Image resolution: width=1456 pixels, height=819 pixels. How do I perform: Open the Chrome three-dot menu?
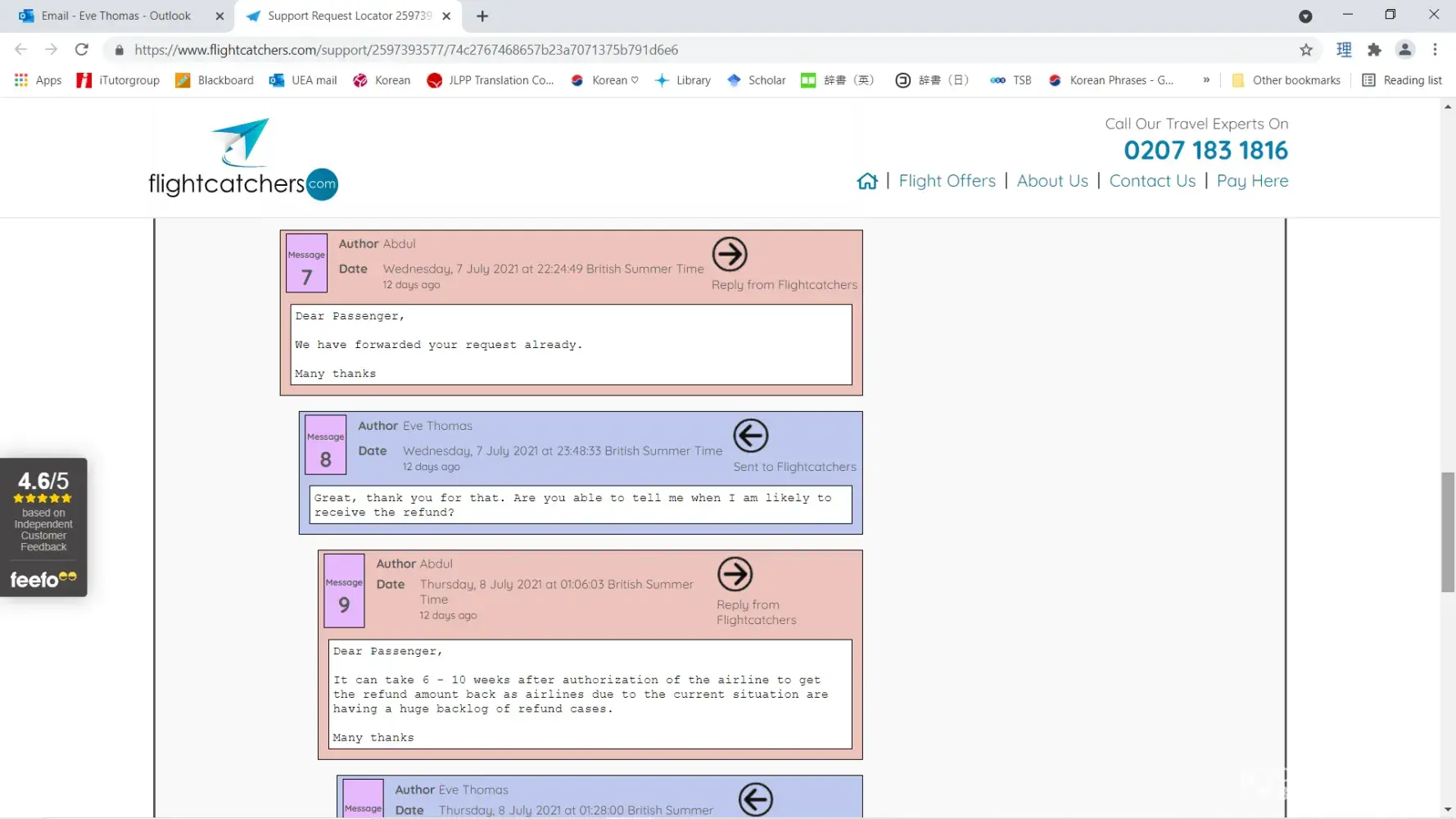[1435, 50]
